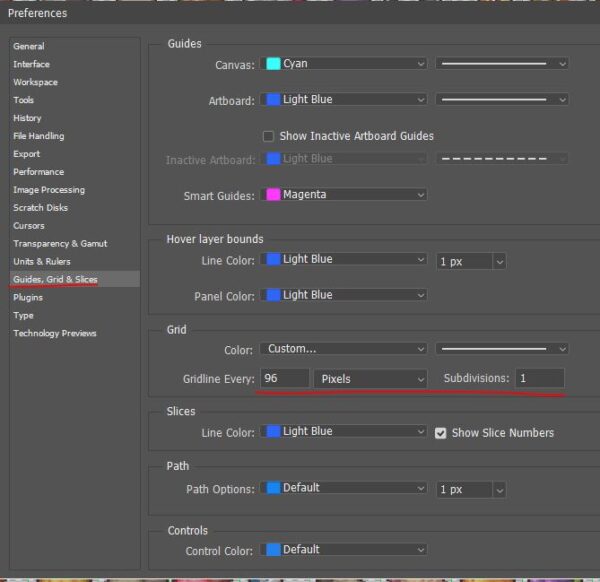Select History in the sidebar
Image resolution: width=600 pixels, height=582 pixels.
click(x=27, y=118)
